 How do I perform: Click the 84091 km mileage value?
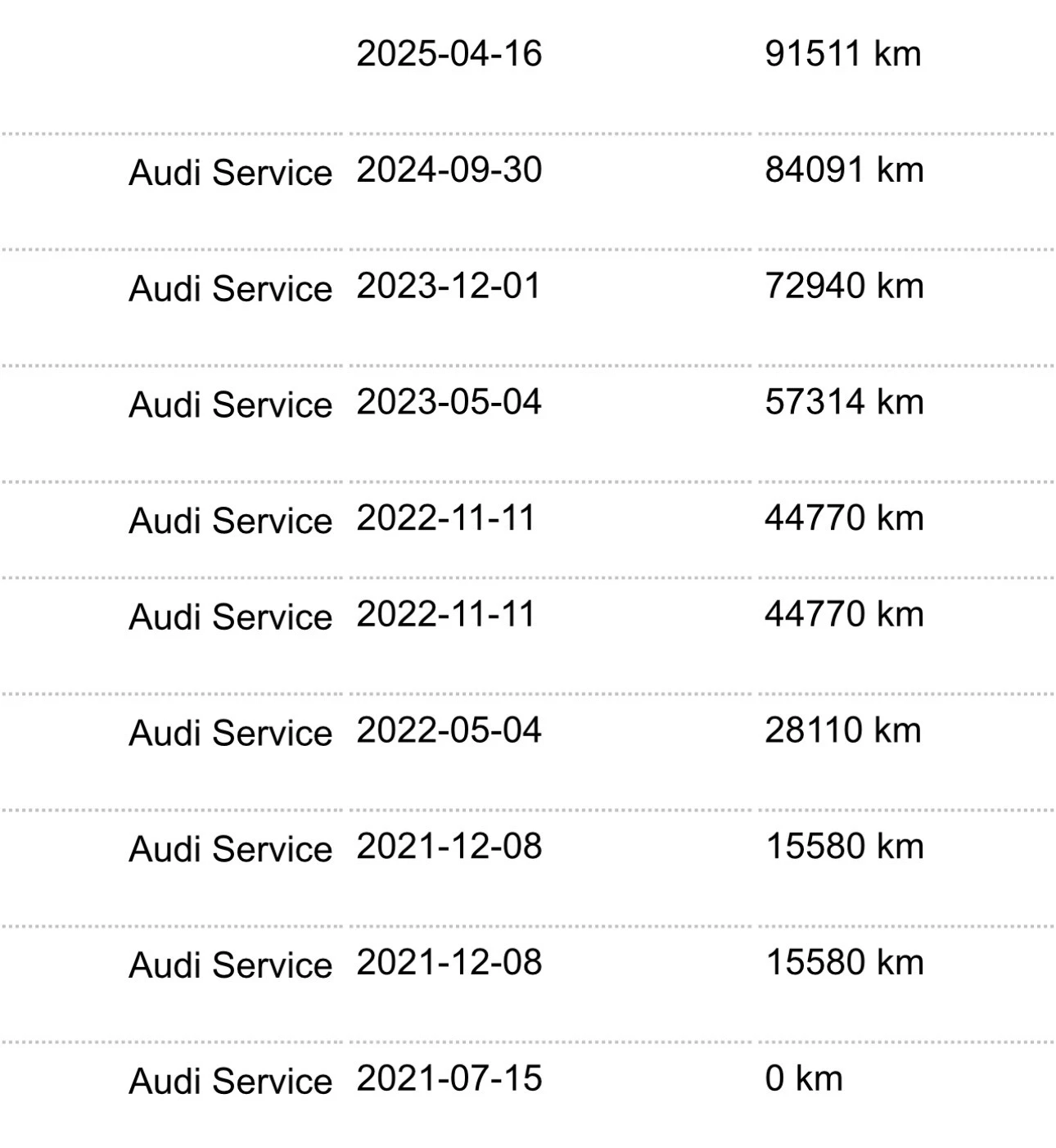(x=844, y=170)
